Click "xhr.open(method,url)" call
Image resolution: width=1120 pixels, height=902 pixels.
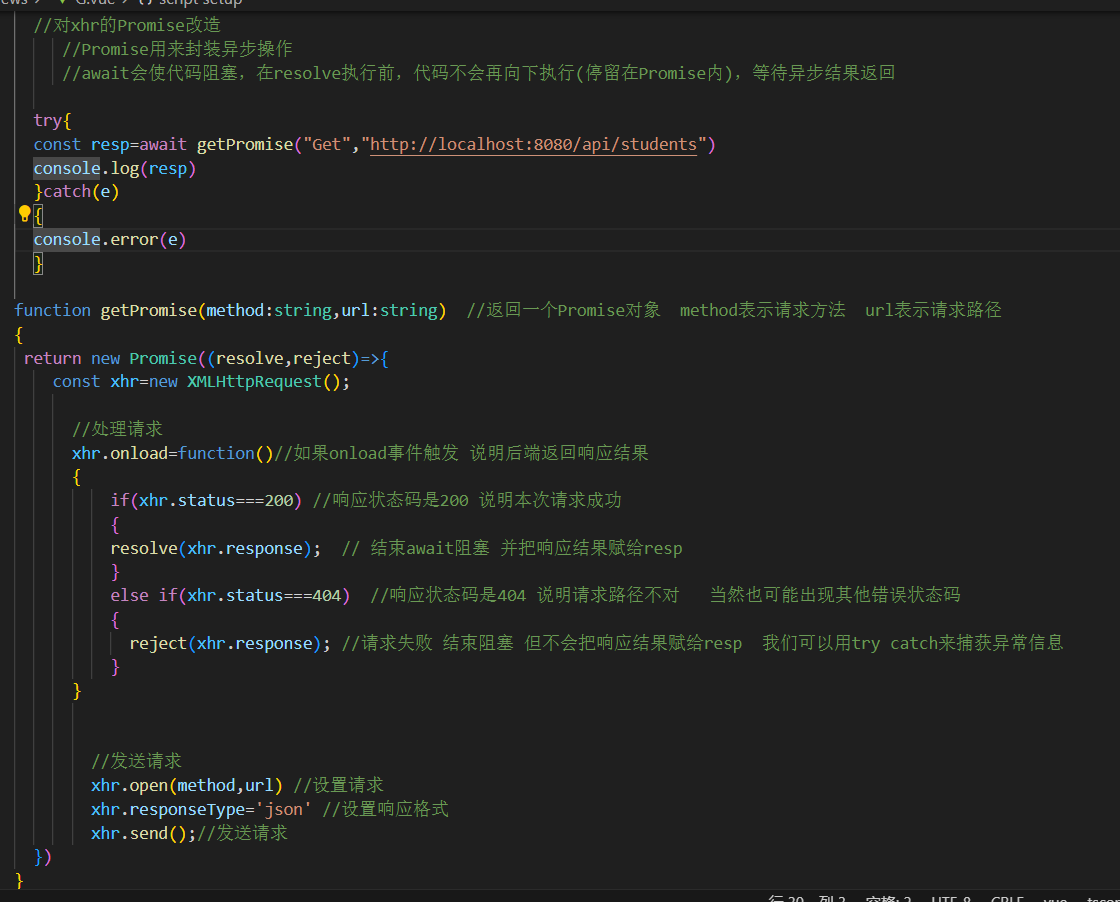[x=186, y=785]
